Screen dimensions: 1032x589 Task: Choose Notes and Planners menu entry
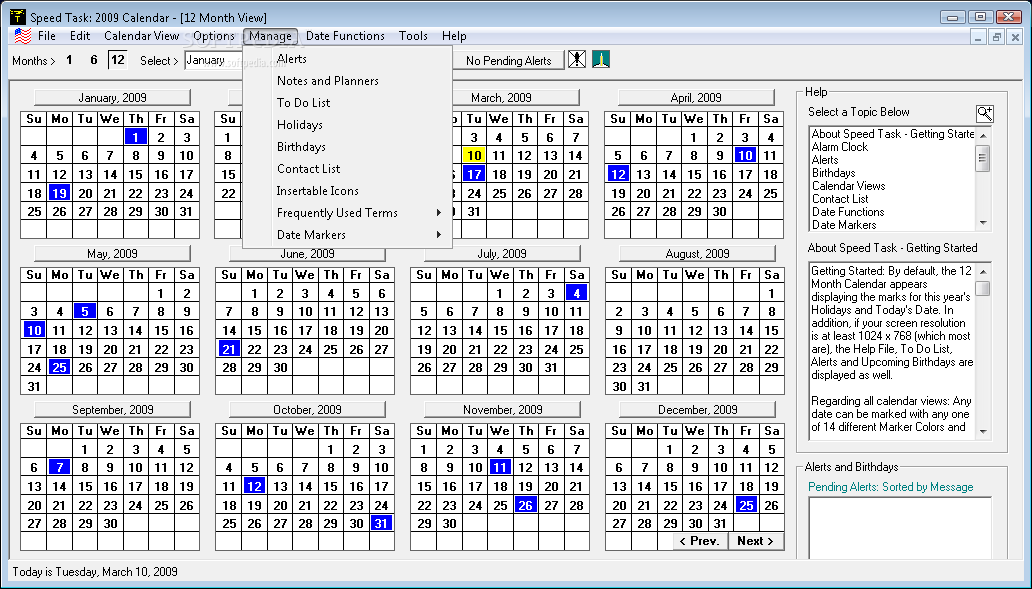[x=348, y=80]
